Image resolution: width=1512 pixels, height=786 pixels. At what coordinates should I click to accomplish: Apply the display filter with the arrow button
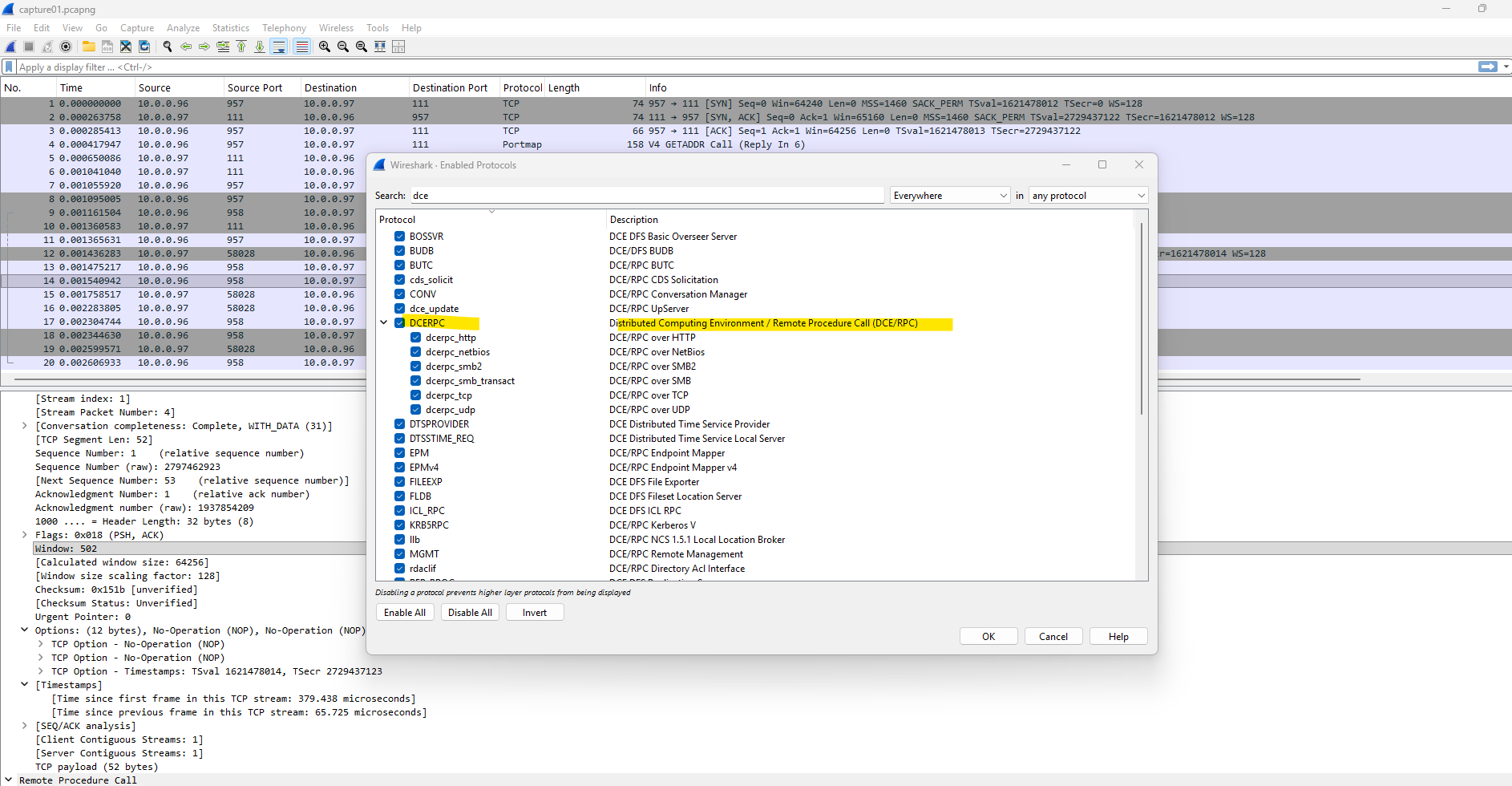pyautogui.click(x=1488, y=67)
